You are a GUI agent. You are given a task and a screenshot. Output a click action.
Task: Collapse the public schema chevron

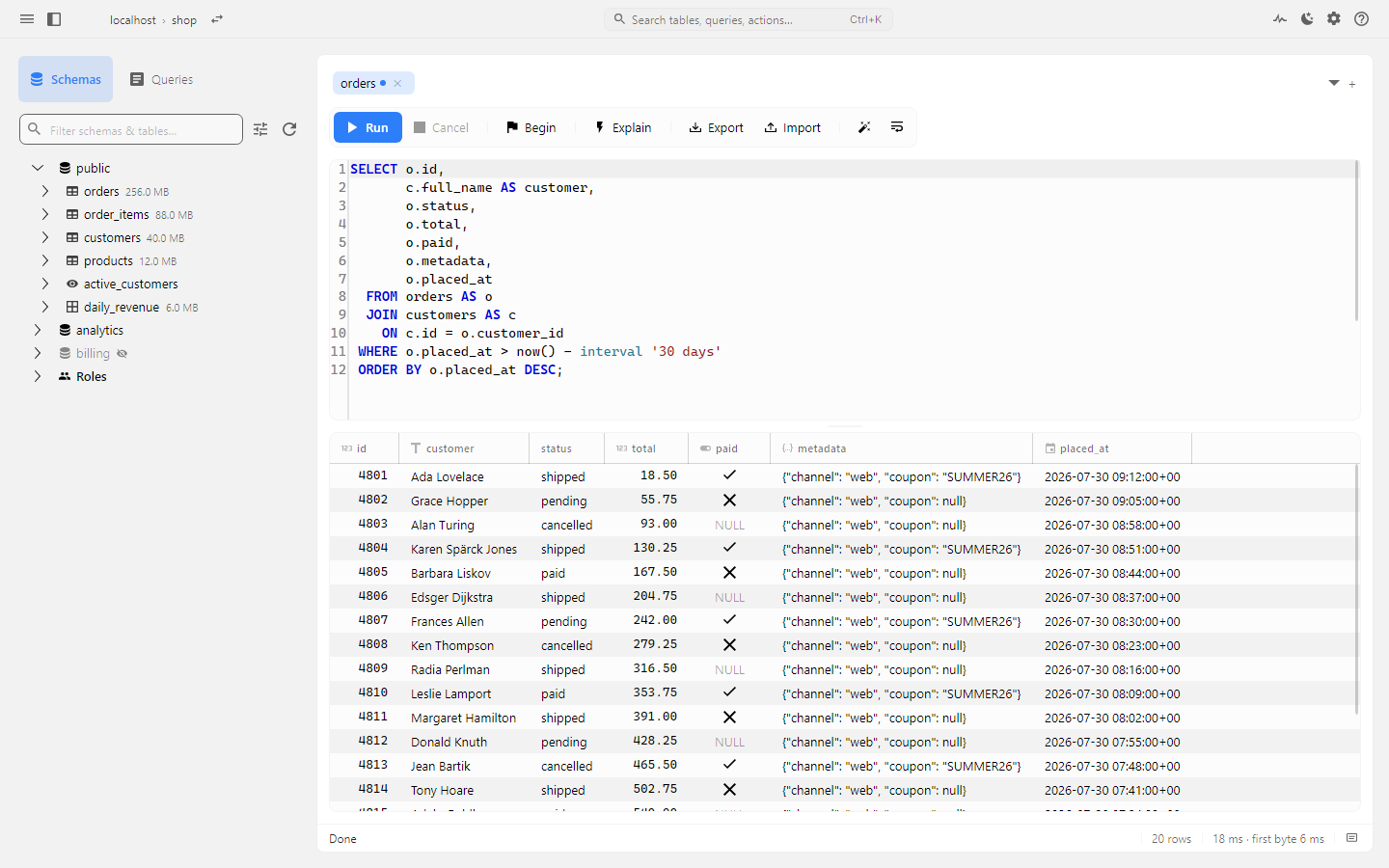[38, 168]
